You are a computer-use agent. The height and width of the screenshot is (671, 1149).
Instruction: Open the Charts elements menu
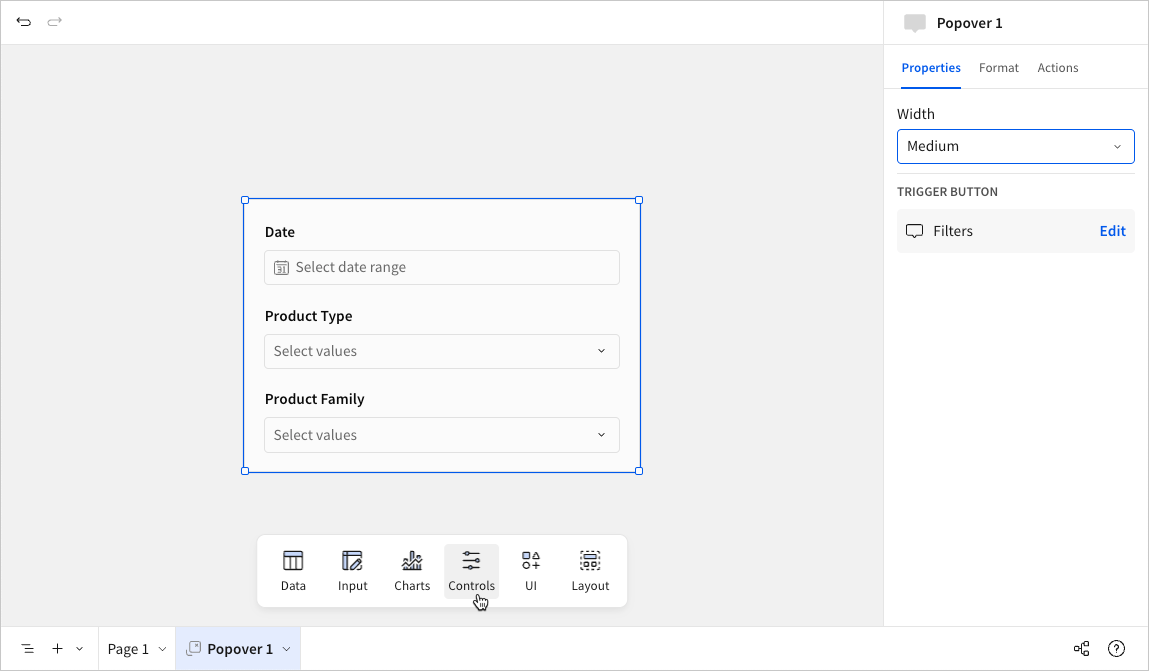click(412, 571)
